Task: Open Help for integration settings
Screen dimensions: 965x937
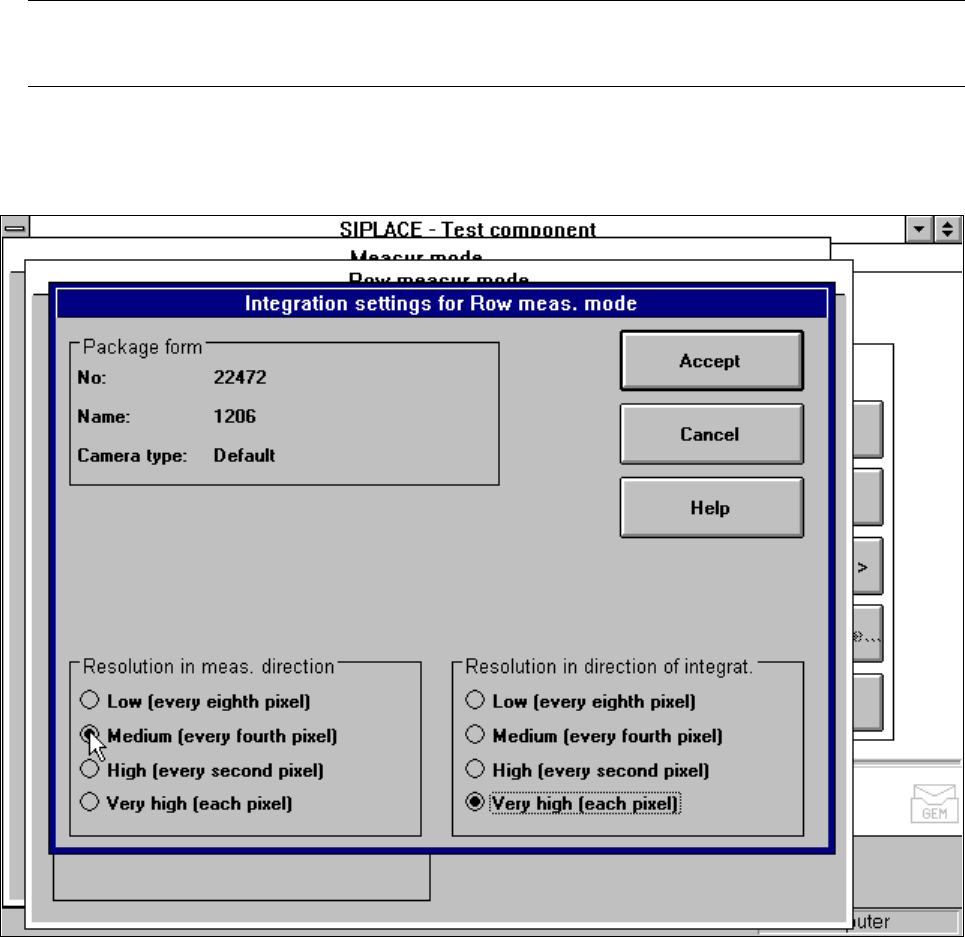Action: [x=711, y=508]
